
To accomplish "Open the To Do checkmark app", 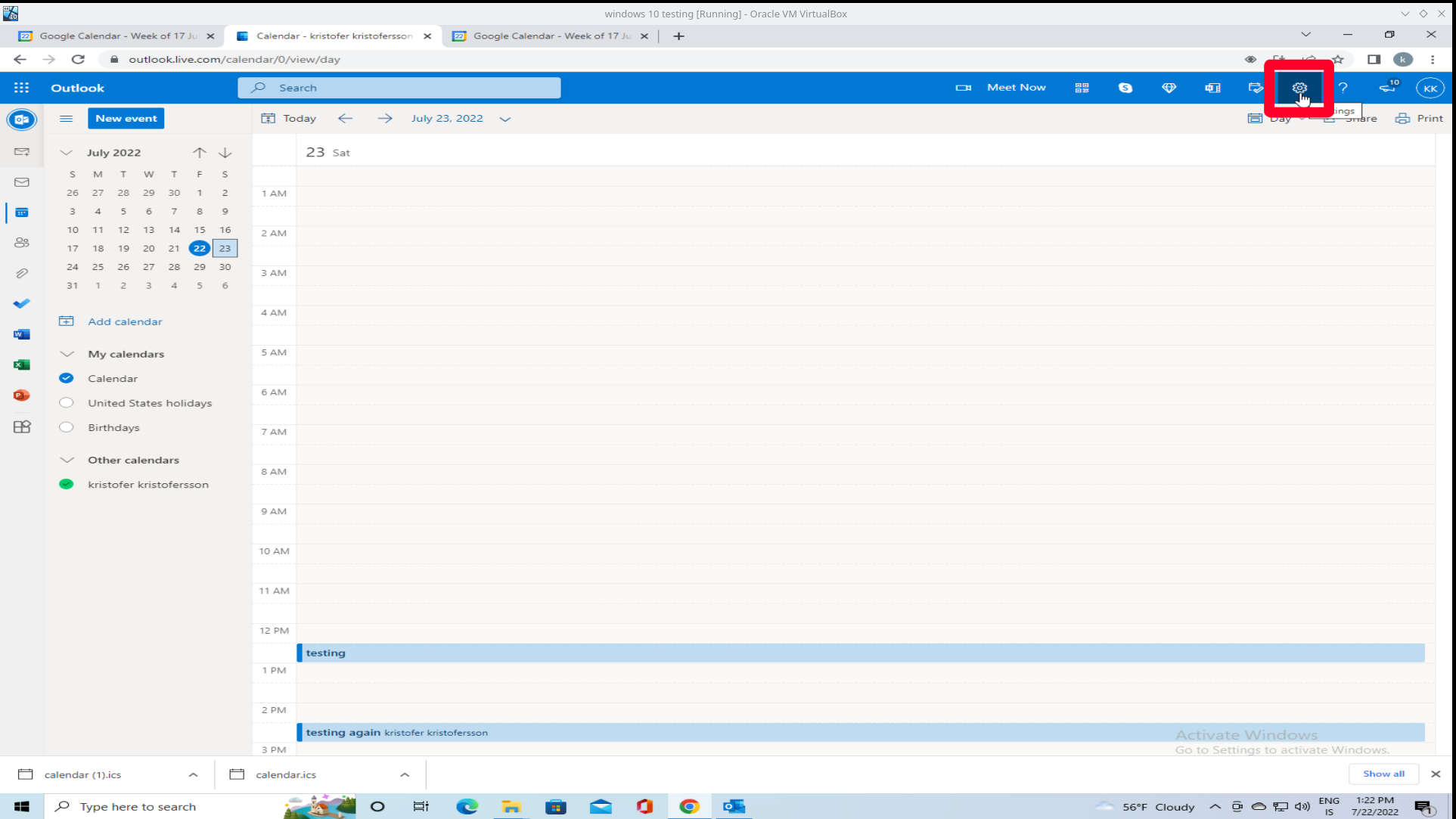I will pyautogui.click(x=21, y=303).
